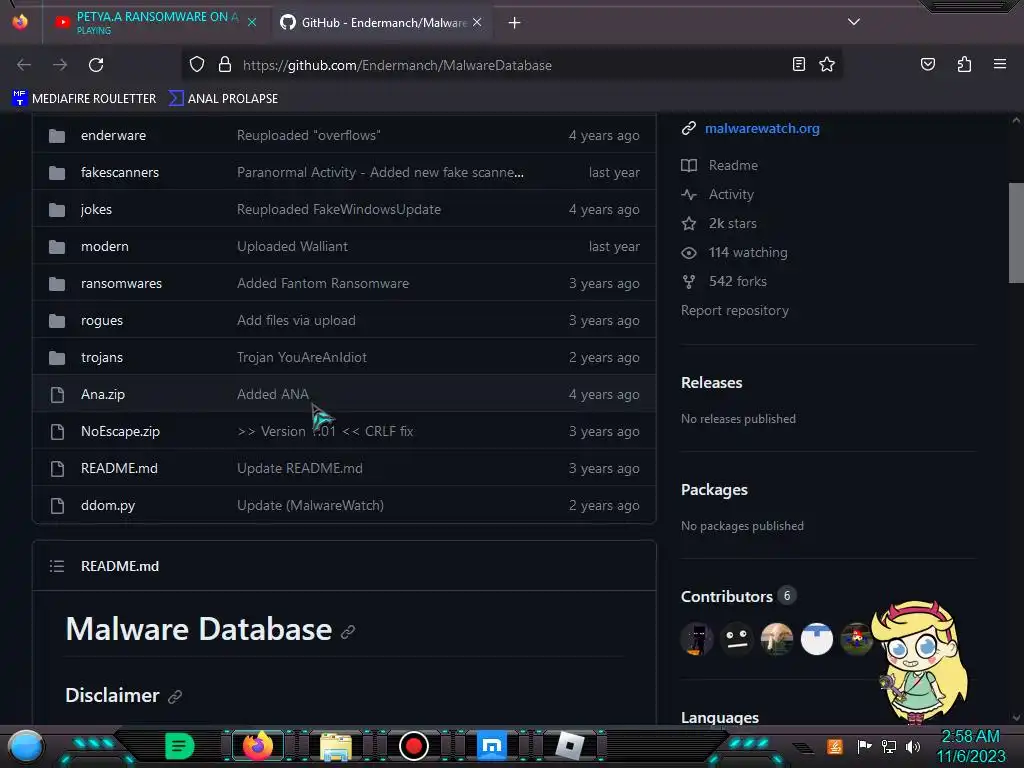Image resolution: width=1024 pixels, height=768 pixels.
Task: Open the 'Uploaded Walliant' commit message
Action: click(x=292, y=246)
